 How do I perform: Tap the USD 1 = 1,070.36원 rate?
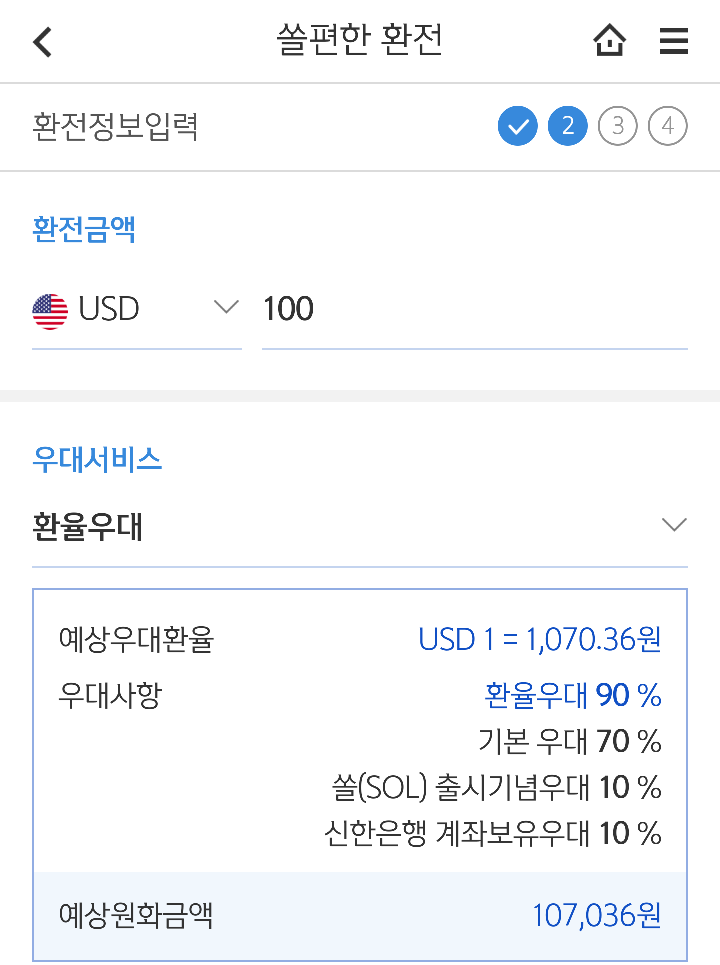click(540, 639)
